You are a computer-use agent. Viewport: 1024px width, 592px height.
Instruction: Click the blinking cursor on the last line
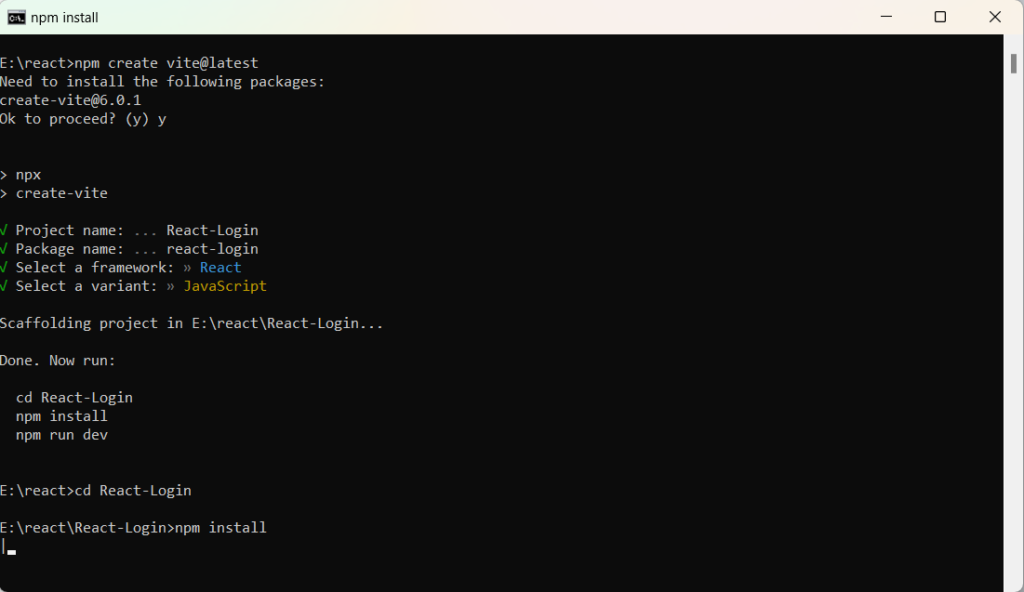(x=11, y=551)
